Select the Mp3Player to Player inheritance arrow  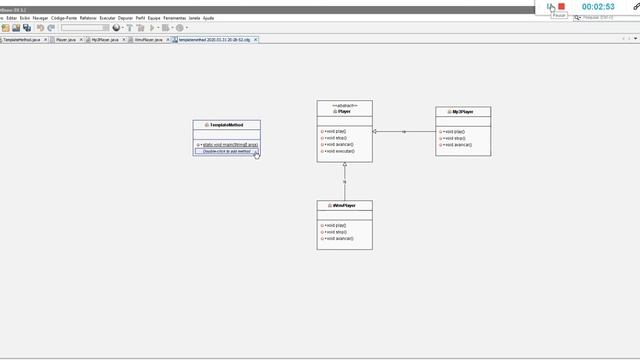pyautogui.click(x=404, y=131)
